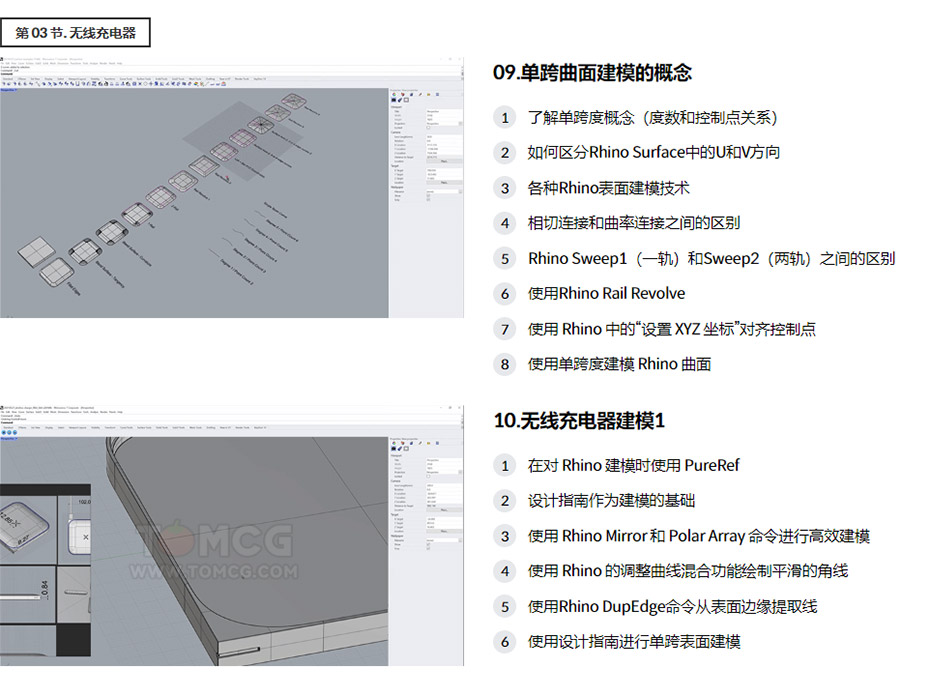This screenshot has width=930, height=683.
Task: Select the dark viewport-properties icon in section 10 Rhino panel
Action: [x=394, y=449]
